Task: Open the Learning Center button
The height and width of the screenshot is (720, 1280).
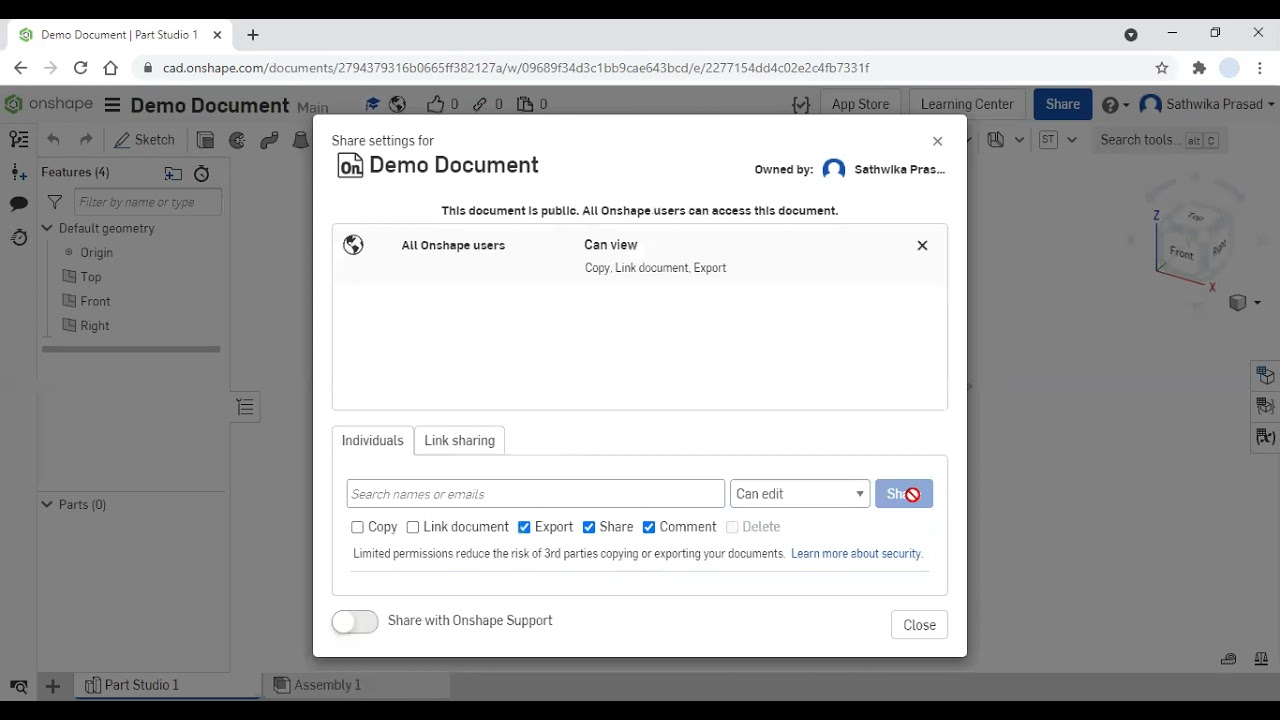Action: (x=967, y=104)
